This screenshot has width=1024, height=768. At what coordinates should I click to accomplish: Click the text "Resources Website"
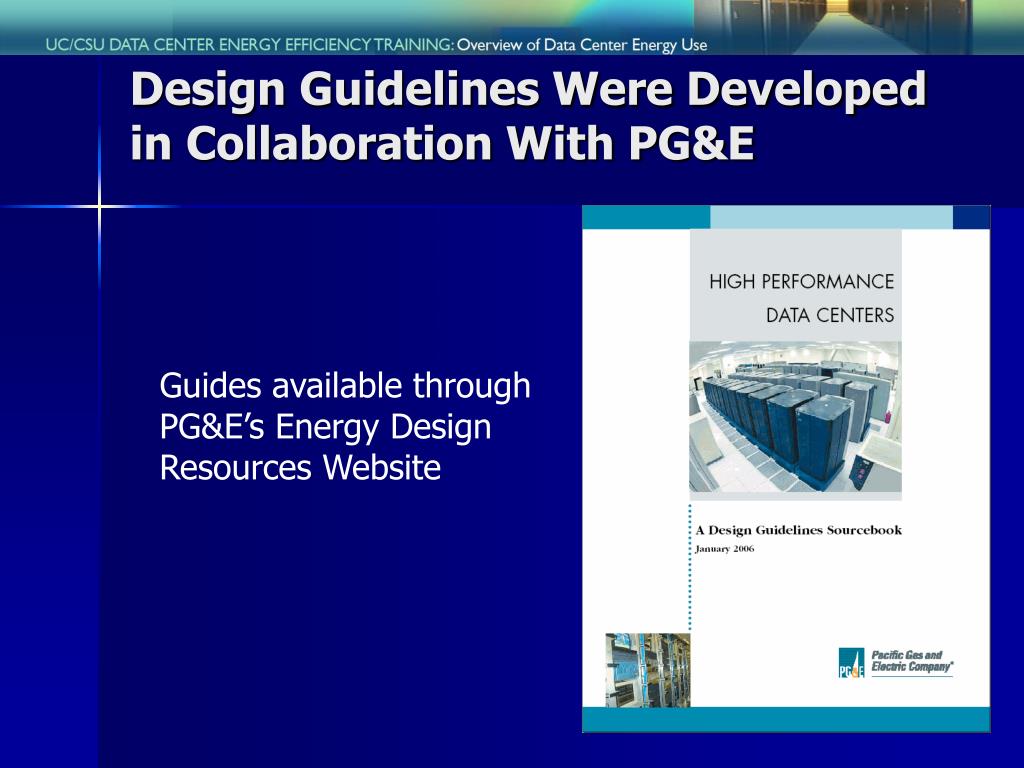pyautogui.click(x=300, y=468)
